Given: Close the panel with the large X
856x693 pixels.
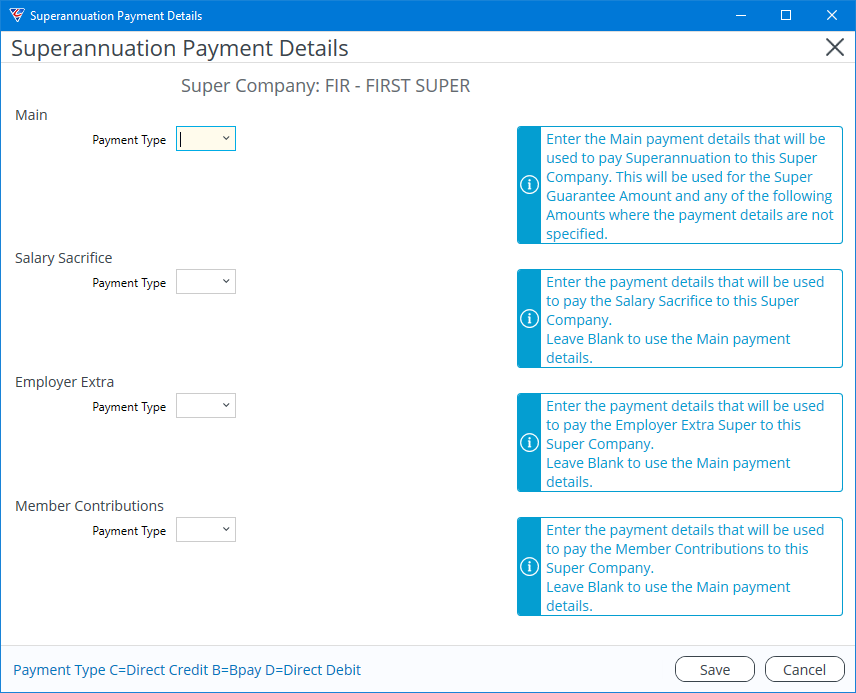Looking at the screenshot, I should point(835,48).
